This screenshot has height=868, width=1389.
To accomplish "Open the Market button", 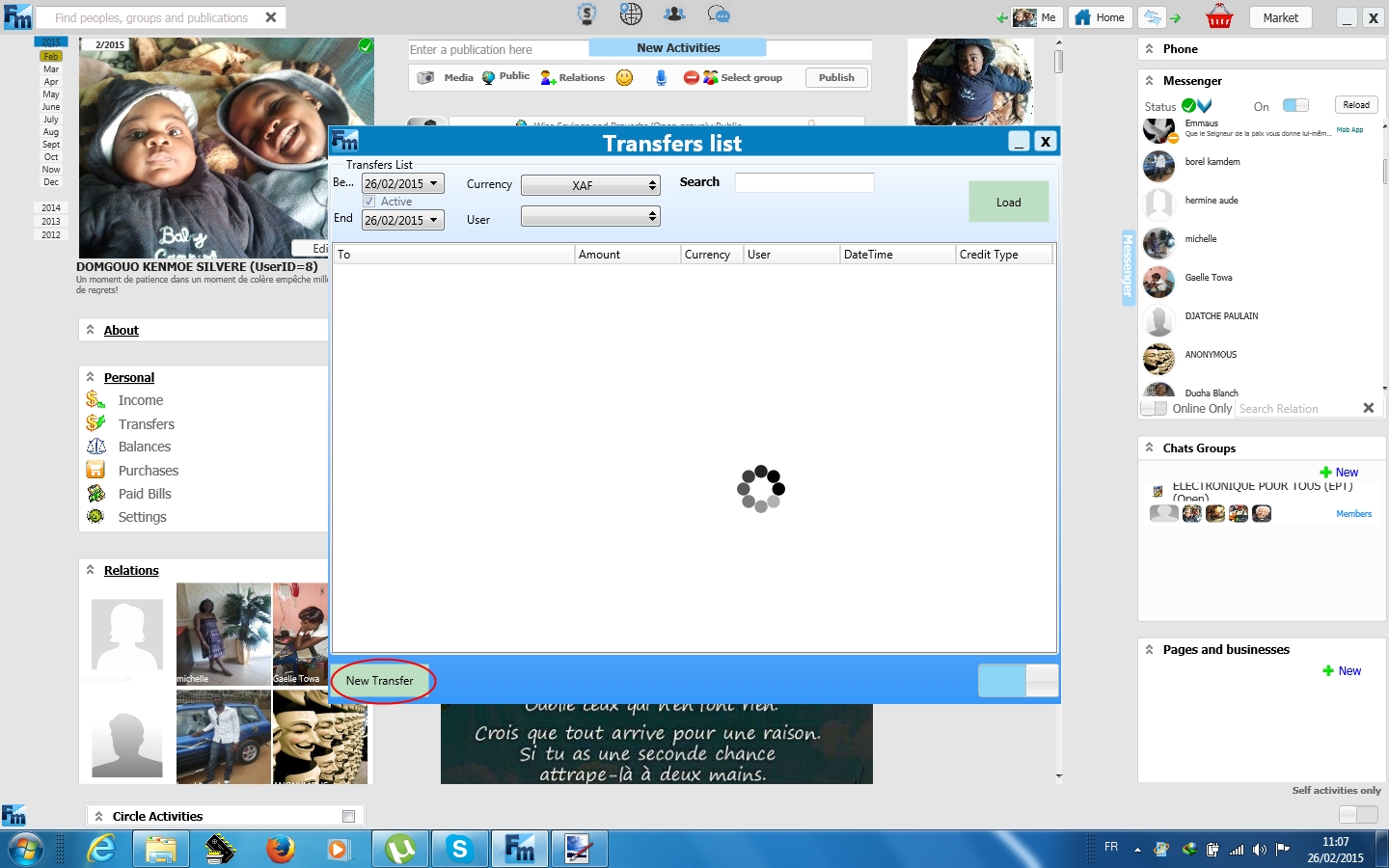I will click(1281, 17).
